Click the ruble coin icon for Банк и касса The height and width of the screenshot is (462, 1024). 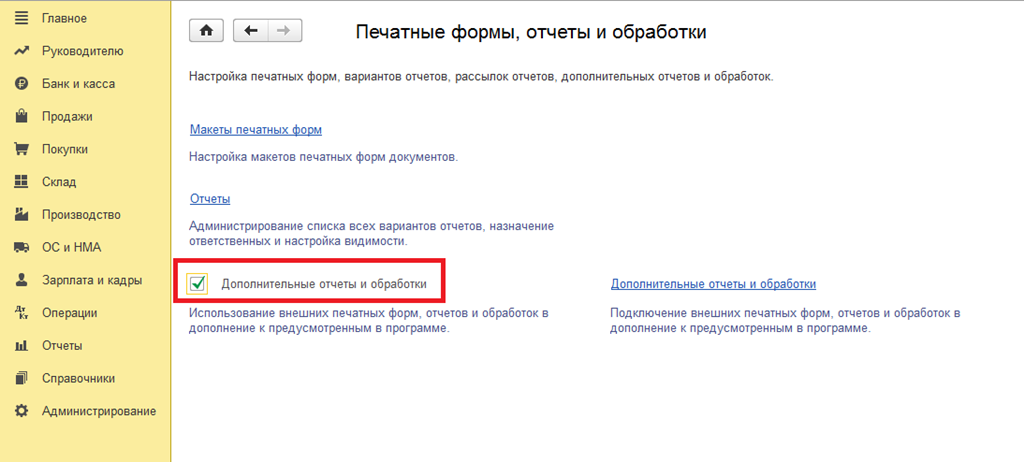pyautogui.click(x=22, y=84)
